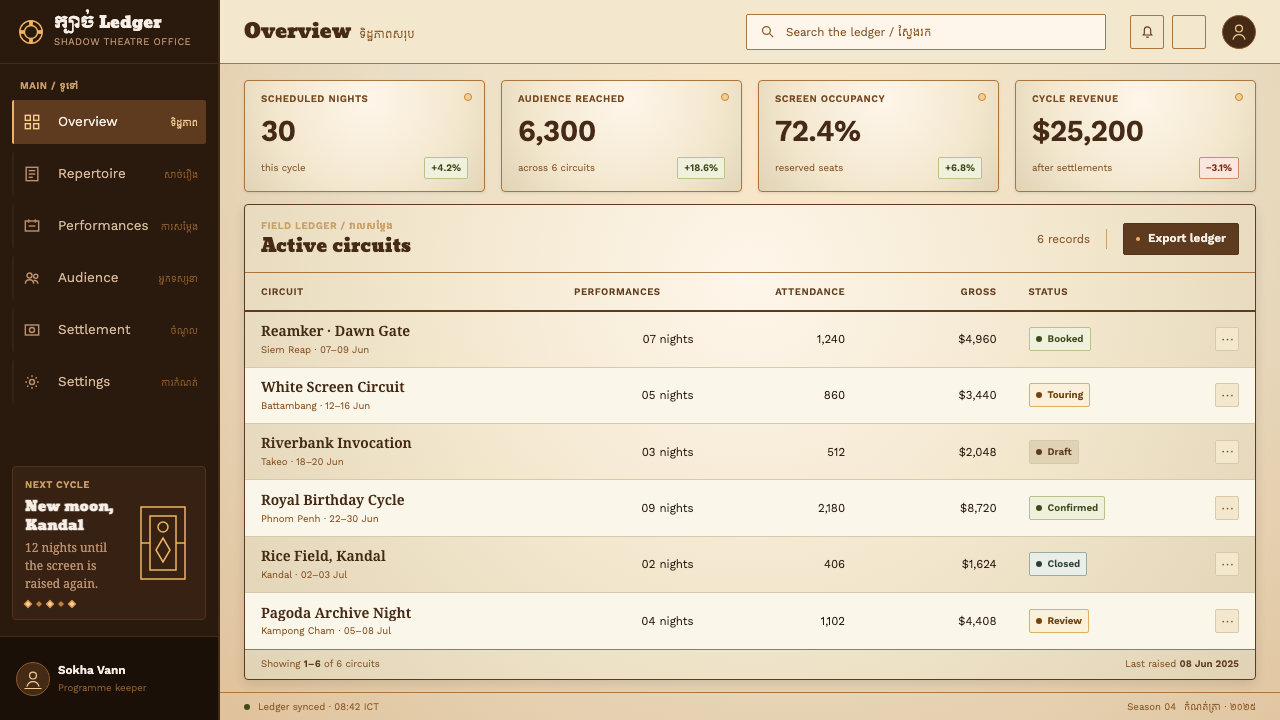Click the Gross column header
The image size is (1280, 720).
click(x=978, y=292)
